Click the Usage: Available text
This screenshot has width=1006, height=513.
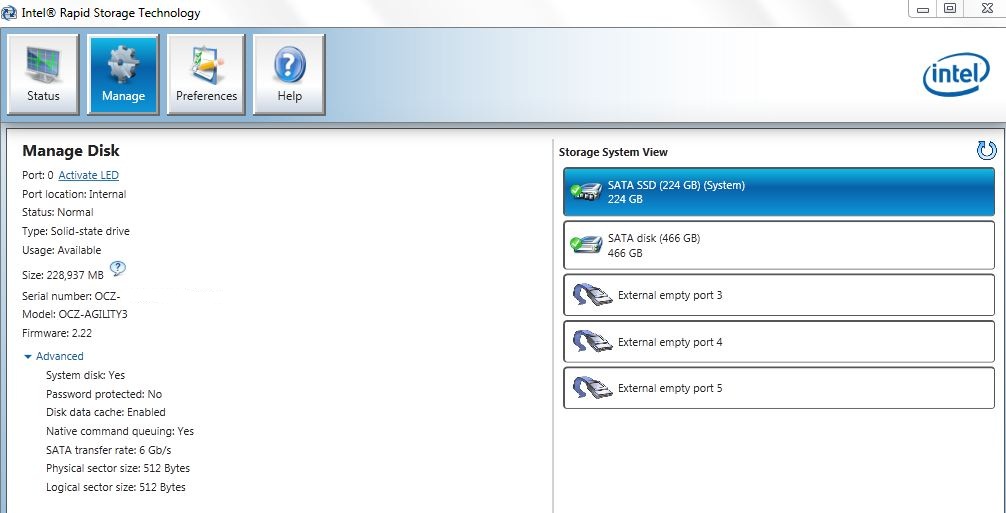[62, 250]
